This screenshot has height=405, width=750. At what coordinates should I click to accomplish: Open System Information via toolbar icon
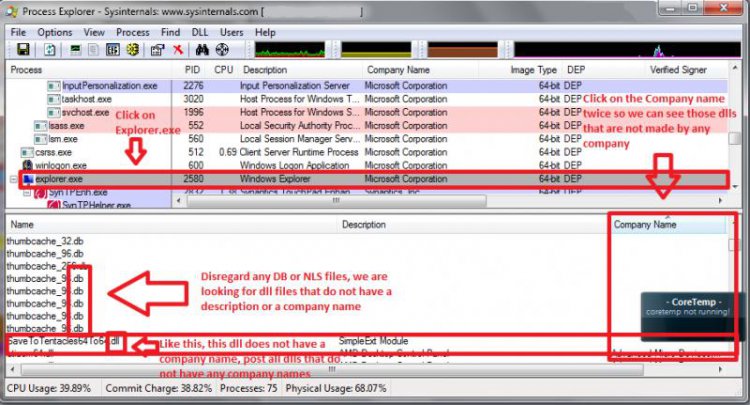pyautogui.click(x=75, y=49)
